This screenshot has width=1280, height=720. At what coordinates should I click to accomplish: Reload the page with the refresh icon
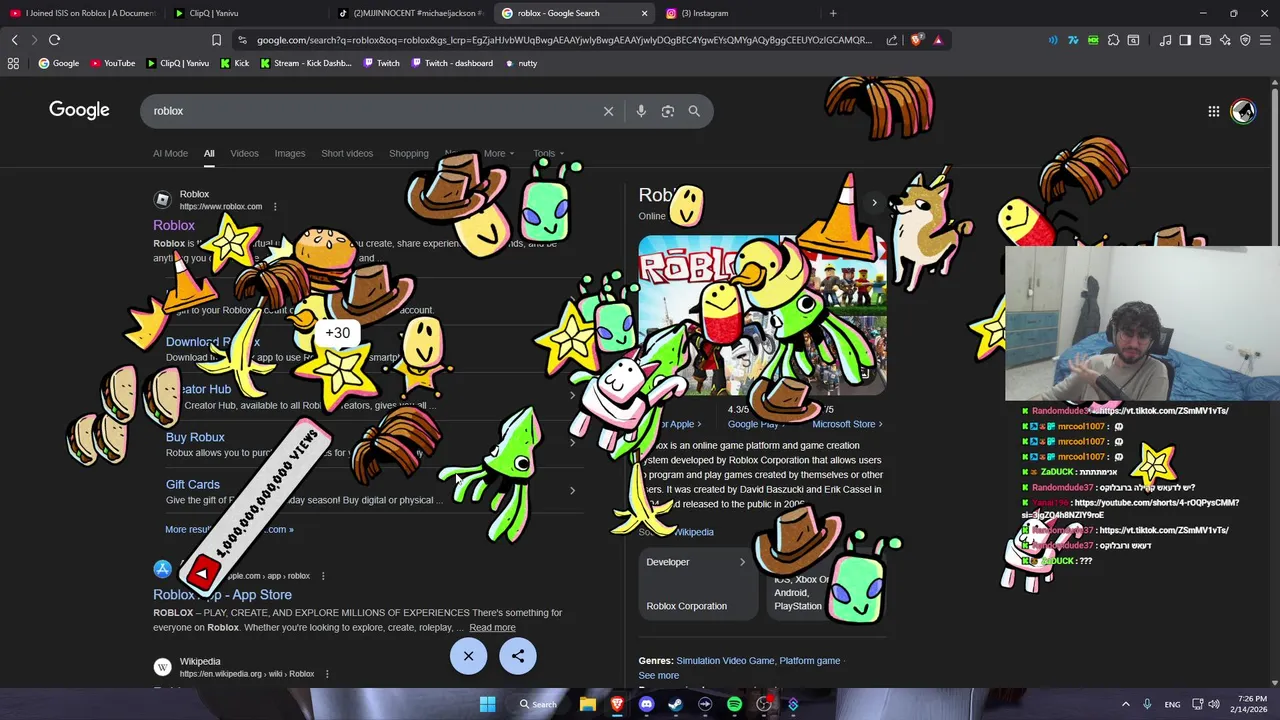[54, 40]
